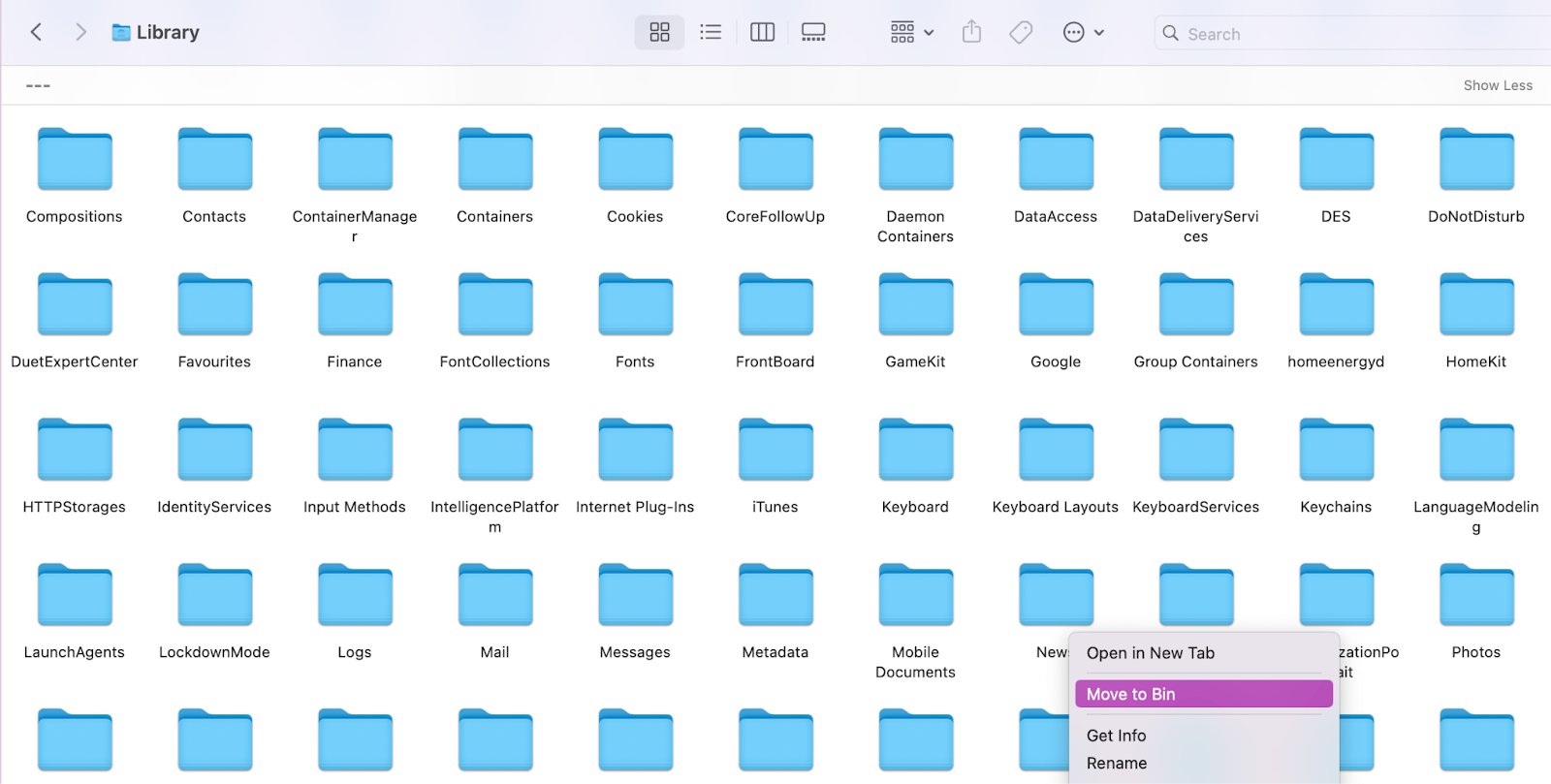Select the Cookies folder

[635, 160]
